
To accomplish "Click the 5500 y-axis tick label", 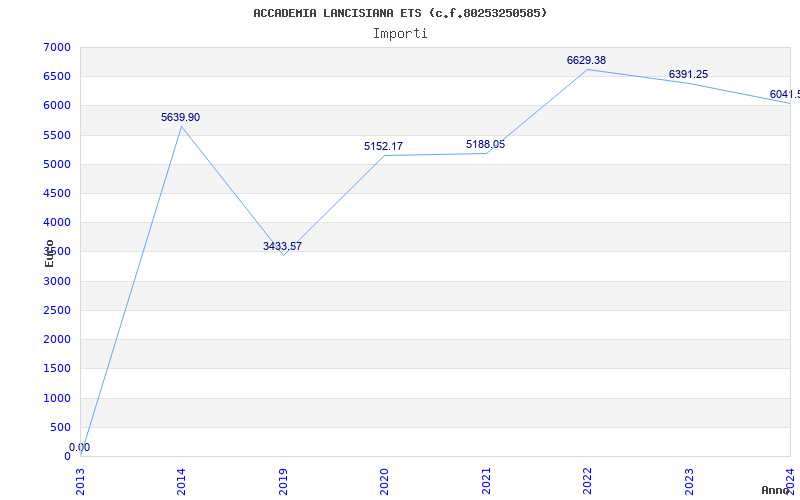I will click(x=57, y=135).
